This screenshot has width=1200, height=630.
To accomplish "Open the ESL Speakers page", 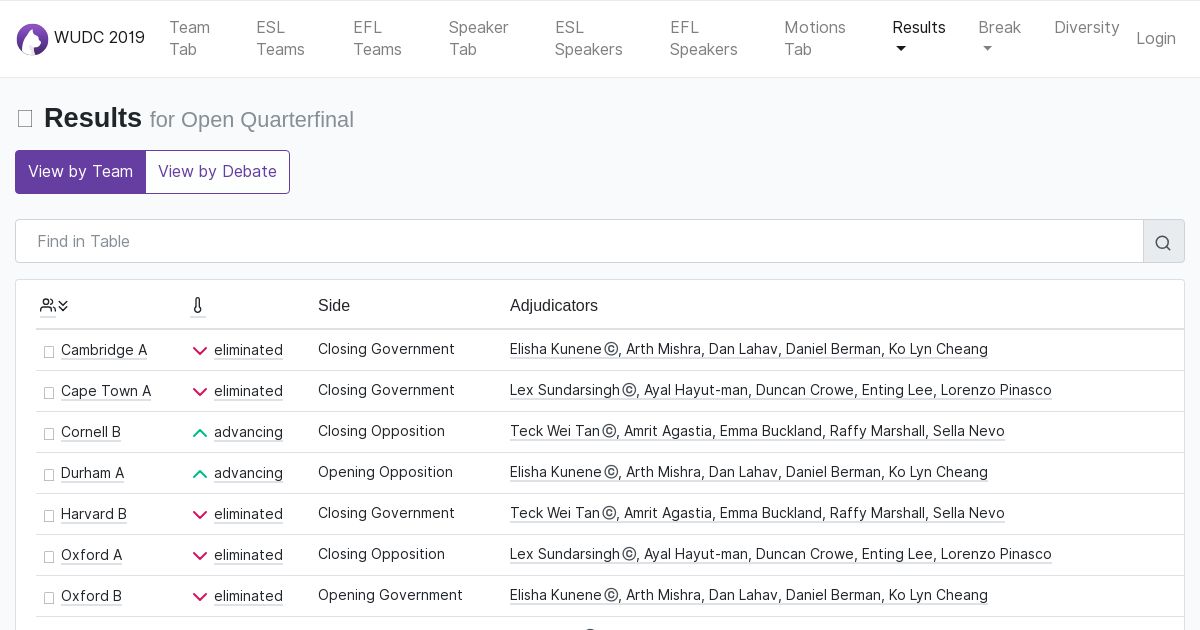I will click(589, 38).
